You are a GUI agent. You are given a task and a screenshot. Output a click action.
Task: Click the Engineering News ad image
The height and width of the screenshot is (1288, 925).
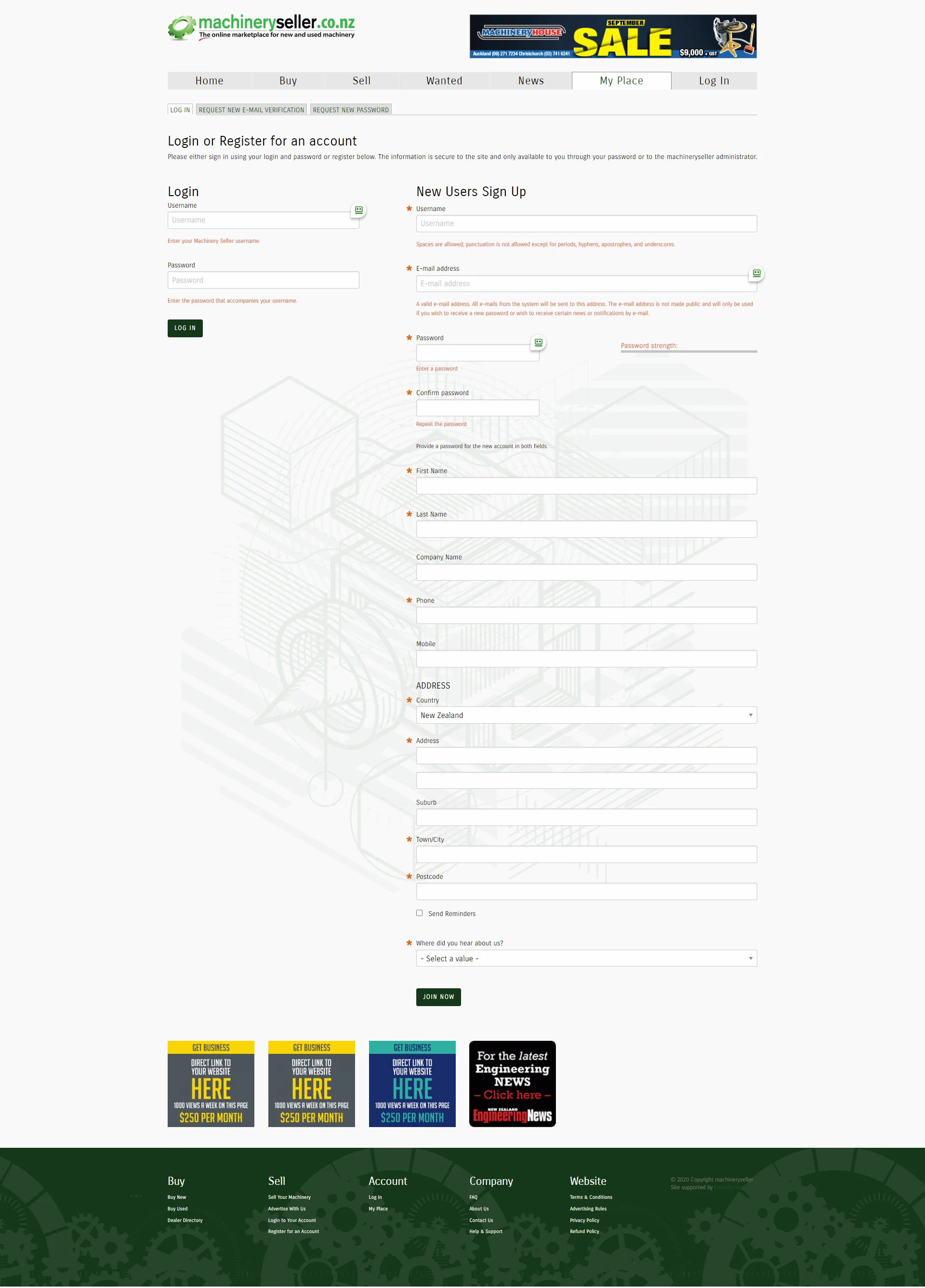coord(512,1084)
